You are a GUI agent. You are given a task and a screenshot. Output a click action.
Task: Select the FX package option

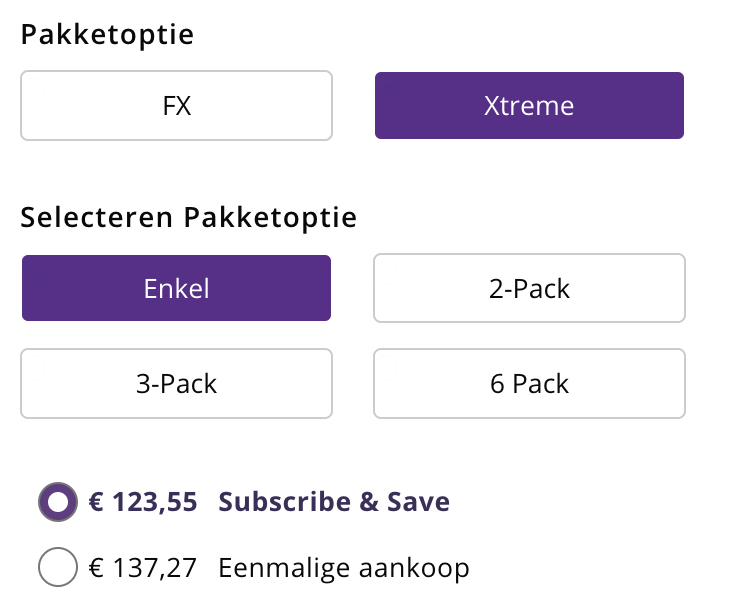click(176, 105)
